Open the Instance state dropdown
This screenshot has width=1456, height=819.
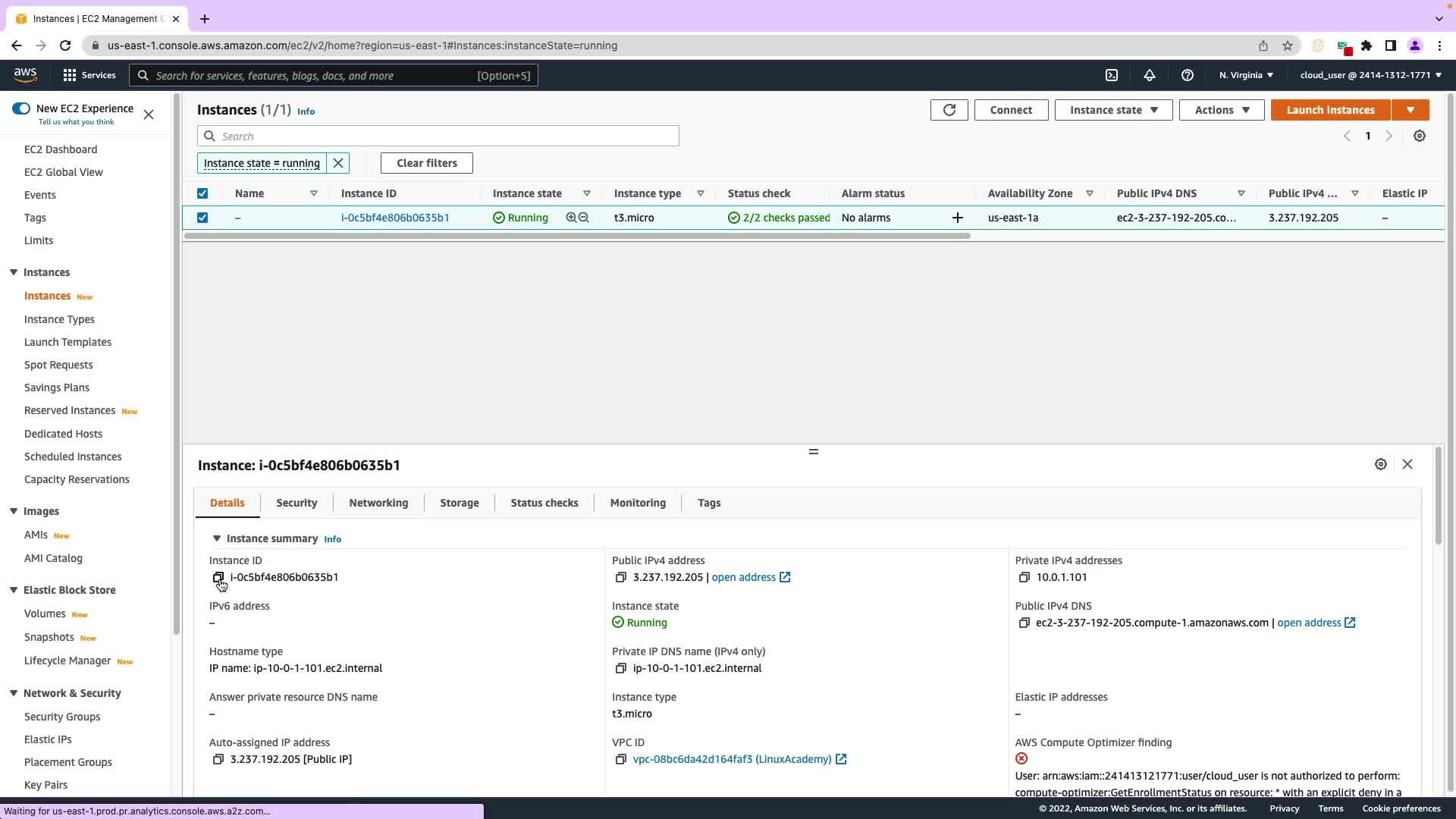click(1113, 110)
